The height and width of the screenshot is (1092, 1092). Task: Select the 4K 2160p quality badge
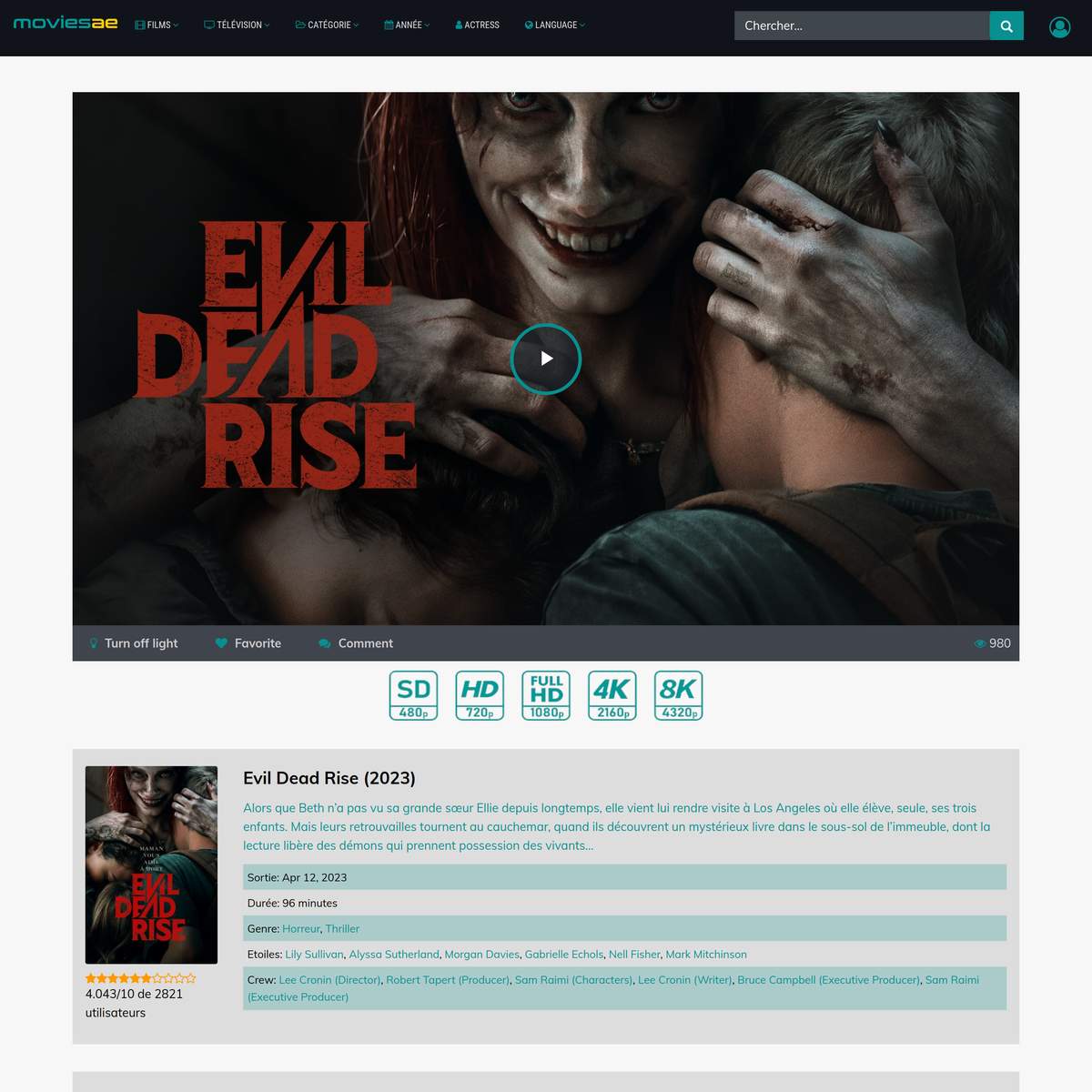(x=612, y=695)
